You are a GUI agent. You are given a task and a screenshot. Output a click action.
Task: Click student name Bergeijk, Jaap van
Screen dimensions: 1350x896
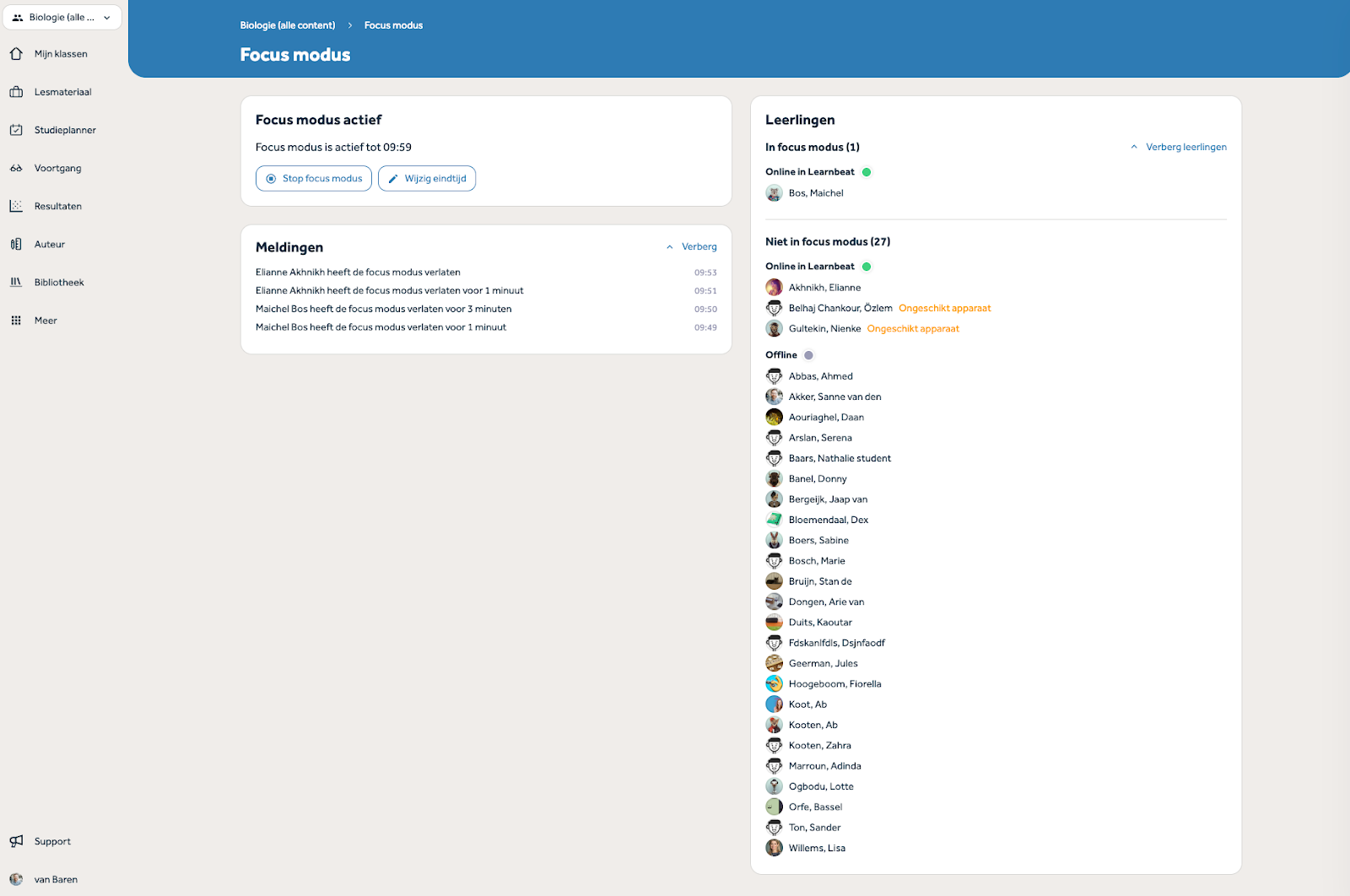click(x=828, y=499)
